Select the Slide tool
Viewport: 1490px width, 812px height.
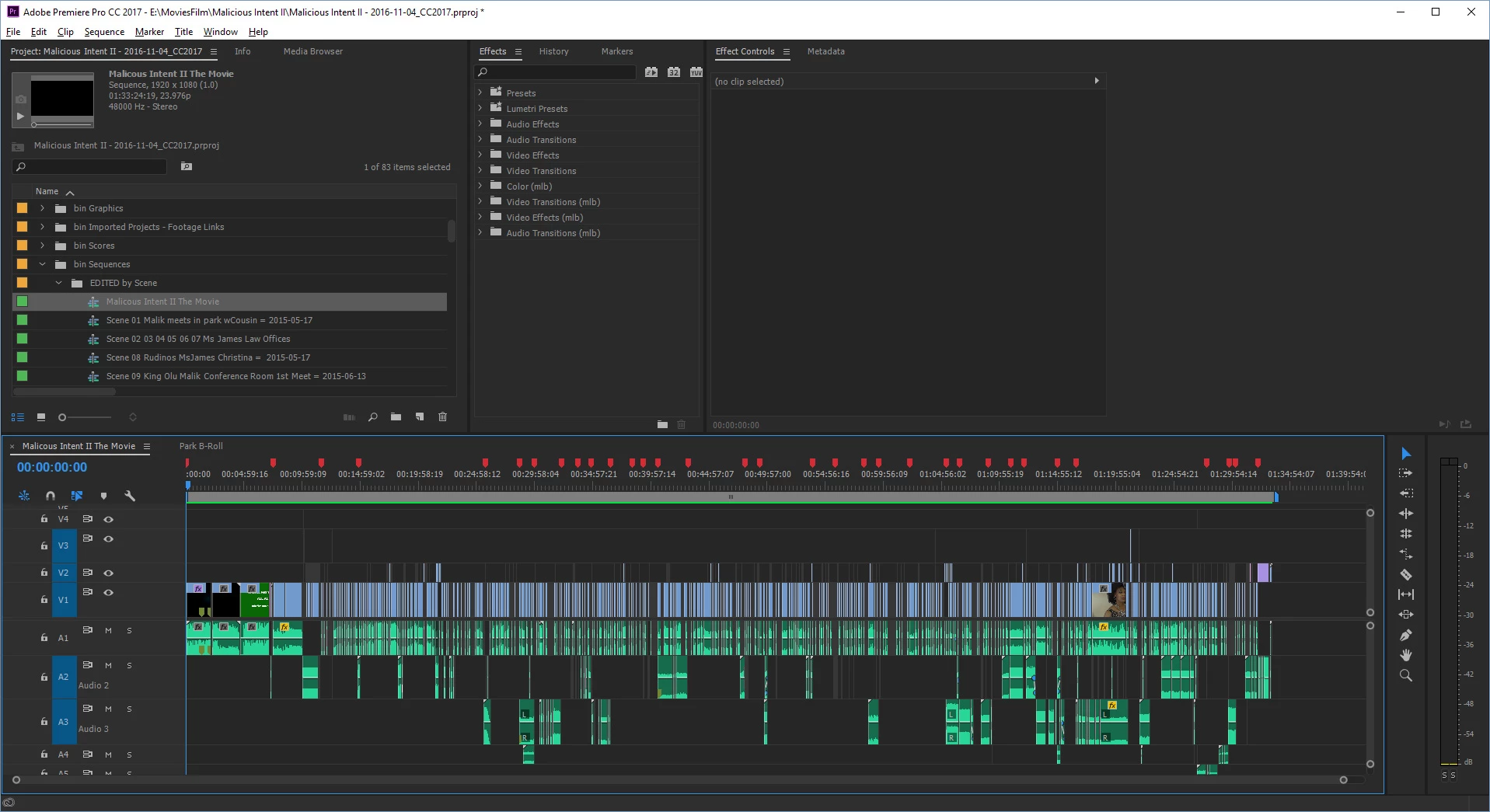pyautogui.click(x=1405, y=615)
